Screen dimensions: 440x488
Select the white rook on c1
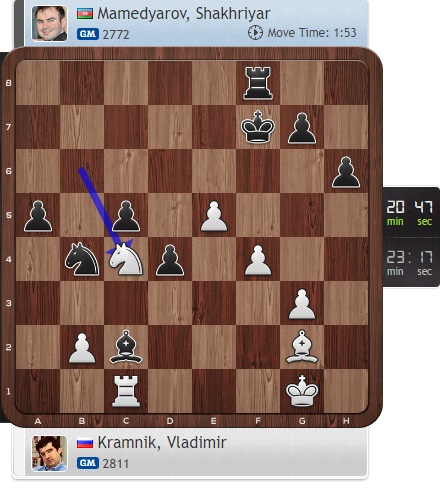coord(126,391)
